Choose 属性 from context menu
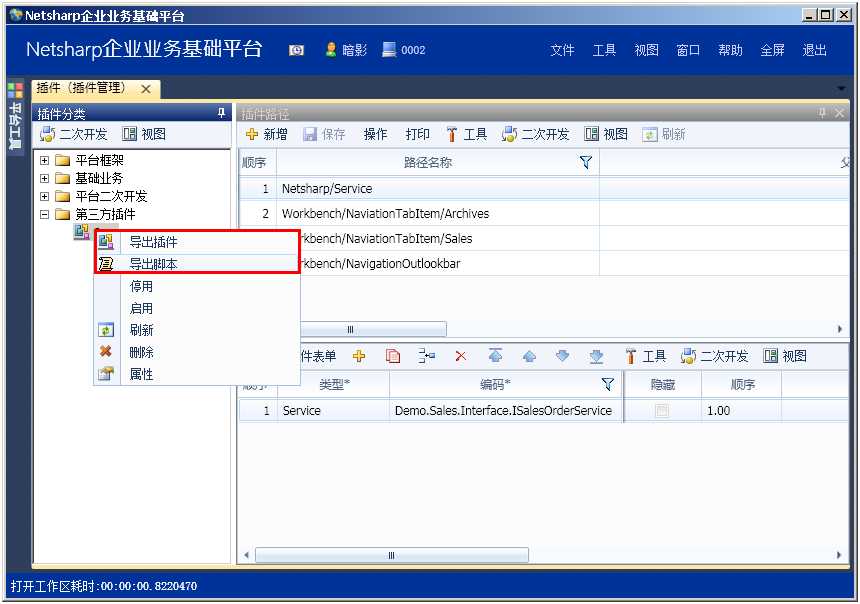 tap(197, 374)
